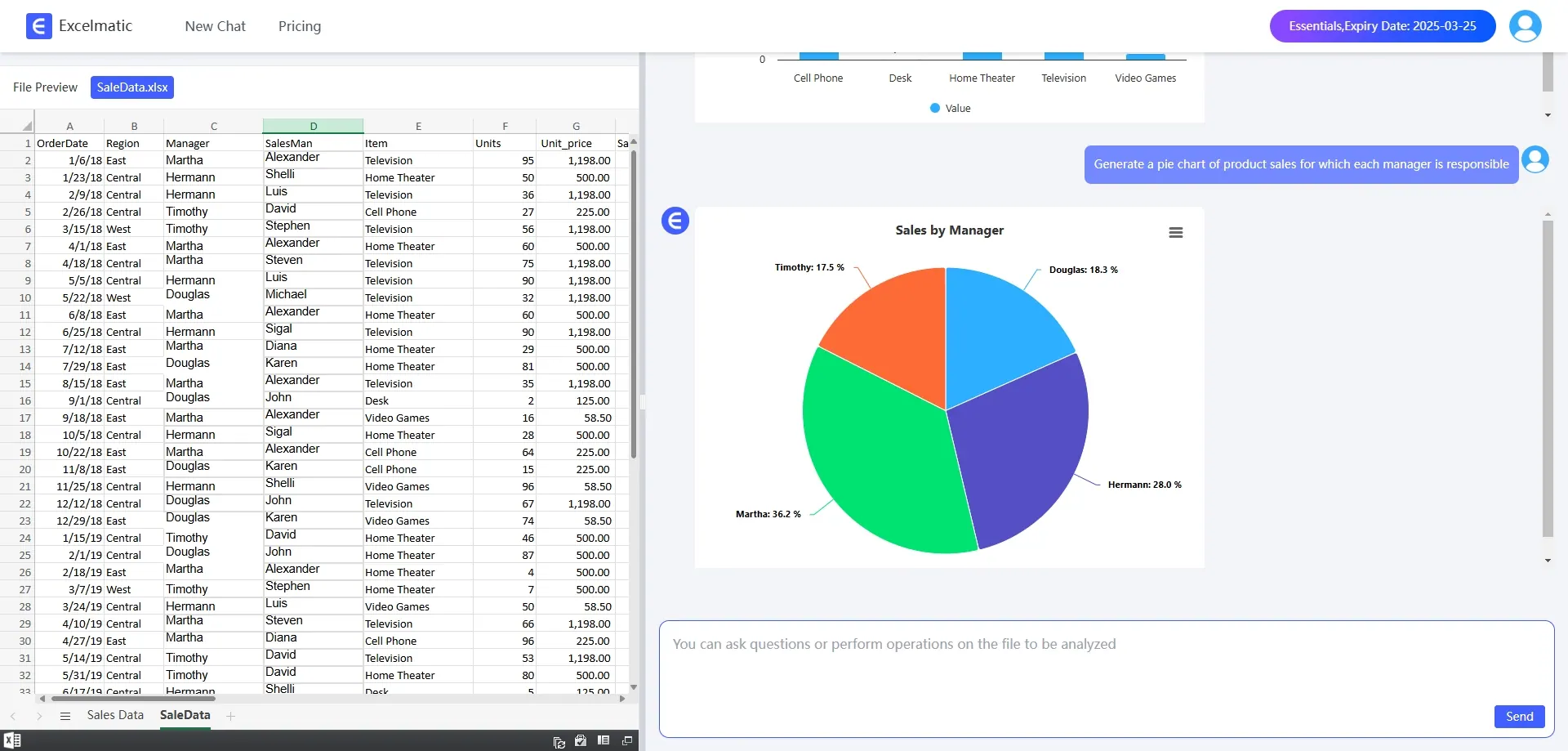
Task: Click the reading view icon in status bar
Action: tap(604, 740)
